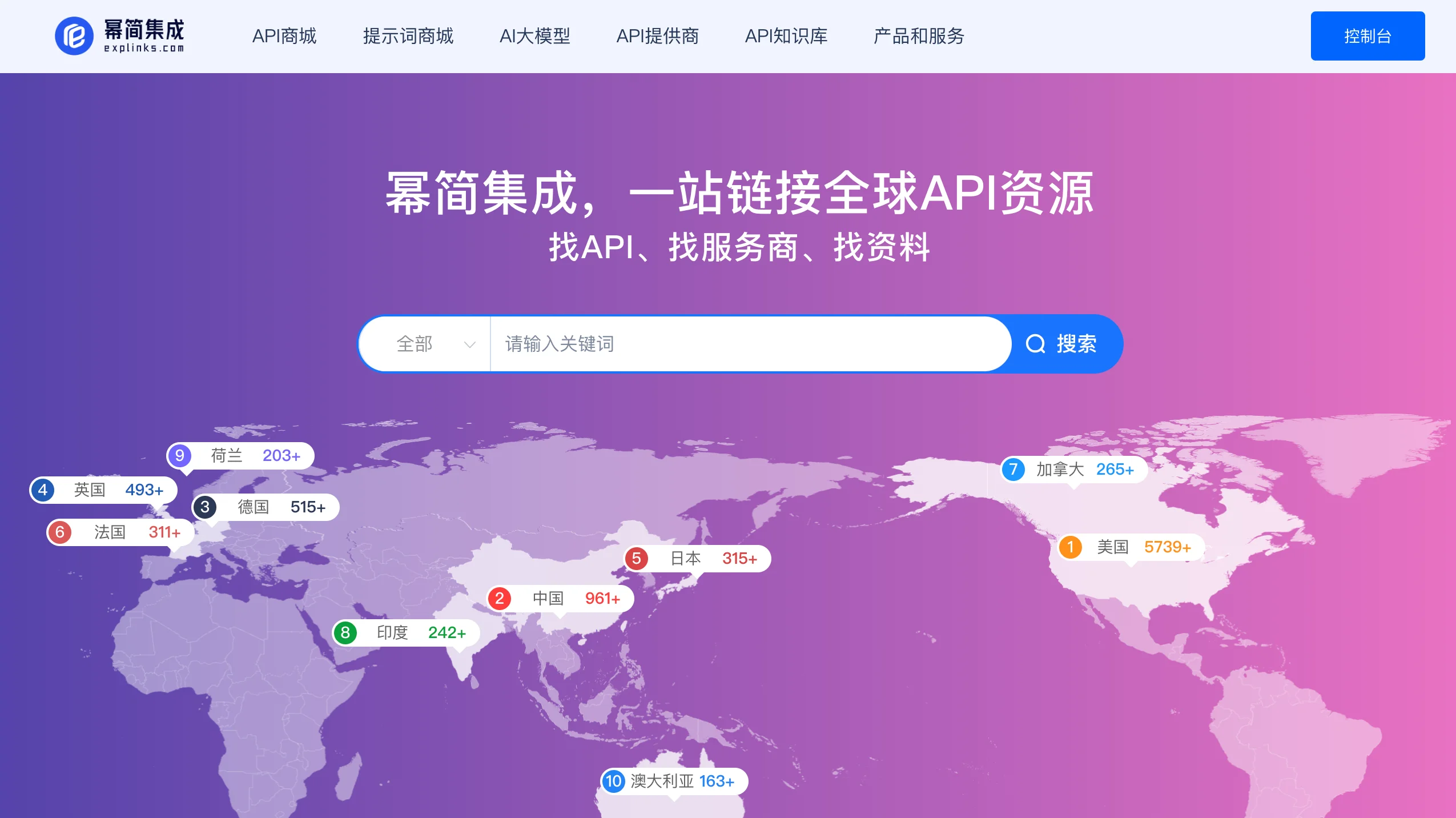This screenshot has width=1456, height=818.
Task: Open the 提示词商城 menu entry
Action: pyautogui.click(x=406, y=36)
